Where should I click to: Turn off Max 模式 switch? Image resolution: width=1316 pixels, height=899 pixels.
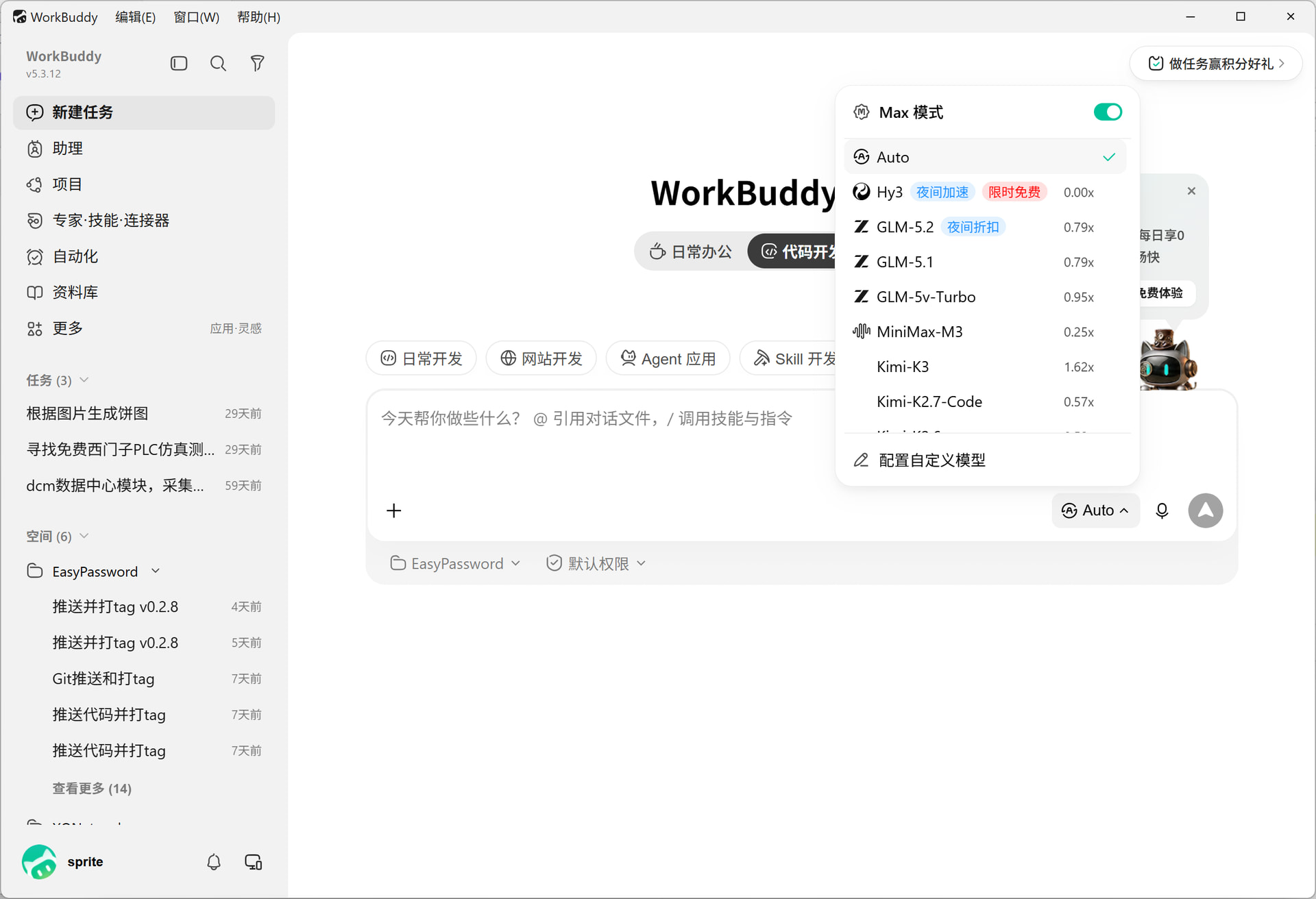click(x=1108, y=112)
